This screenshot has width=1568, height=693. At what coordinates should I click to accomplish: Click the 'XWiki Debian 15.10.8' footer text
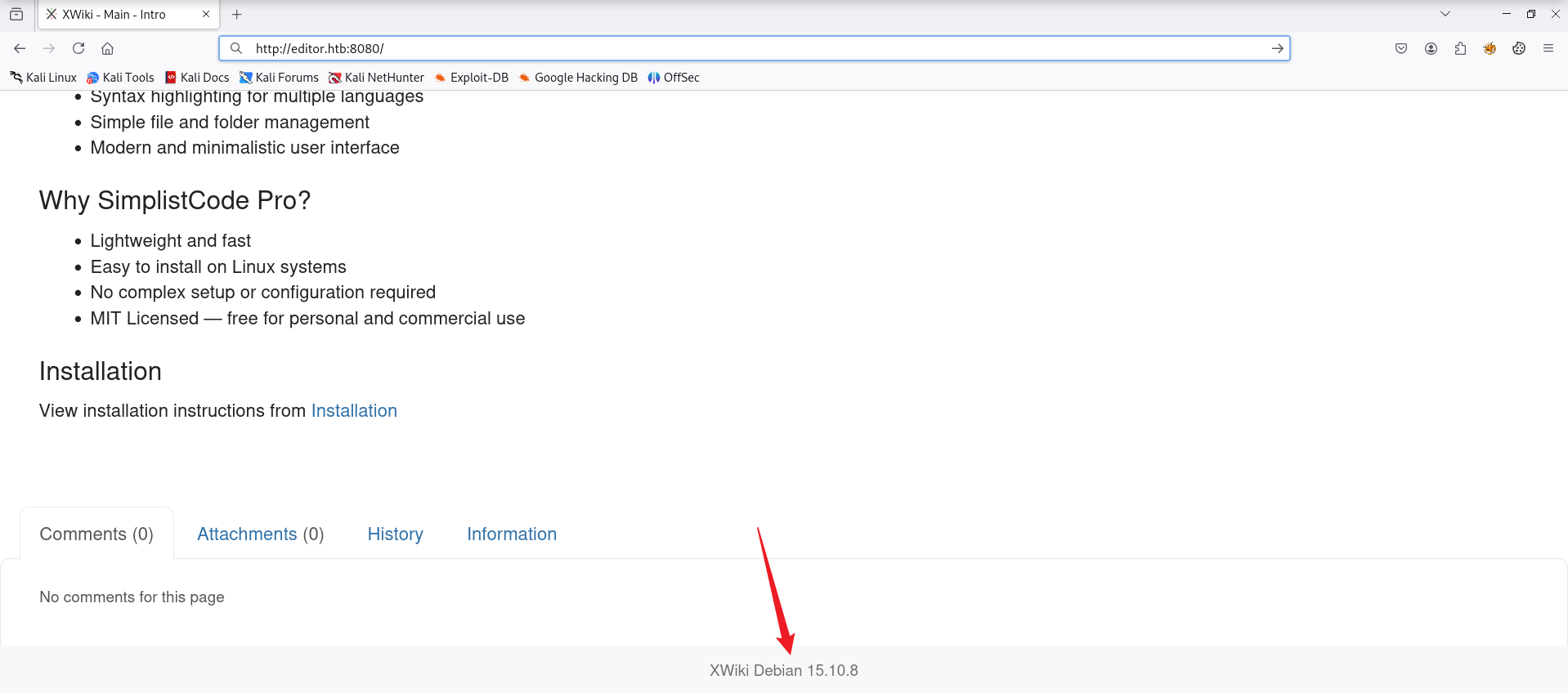point(784,671)
